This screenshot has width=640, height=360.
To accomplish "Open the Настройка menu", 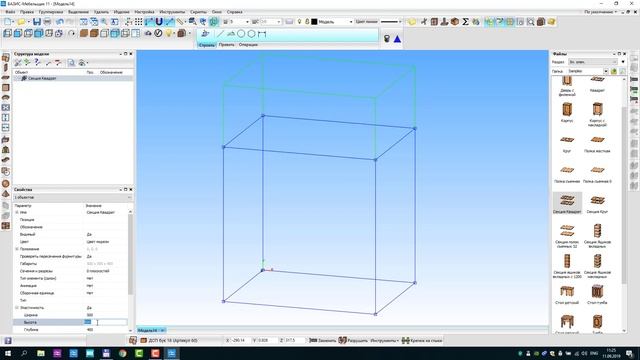I will pos(144,12).
